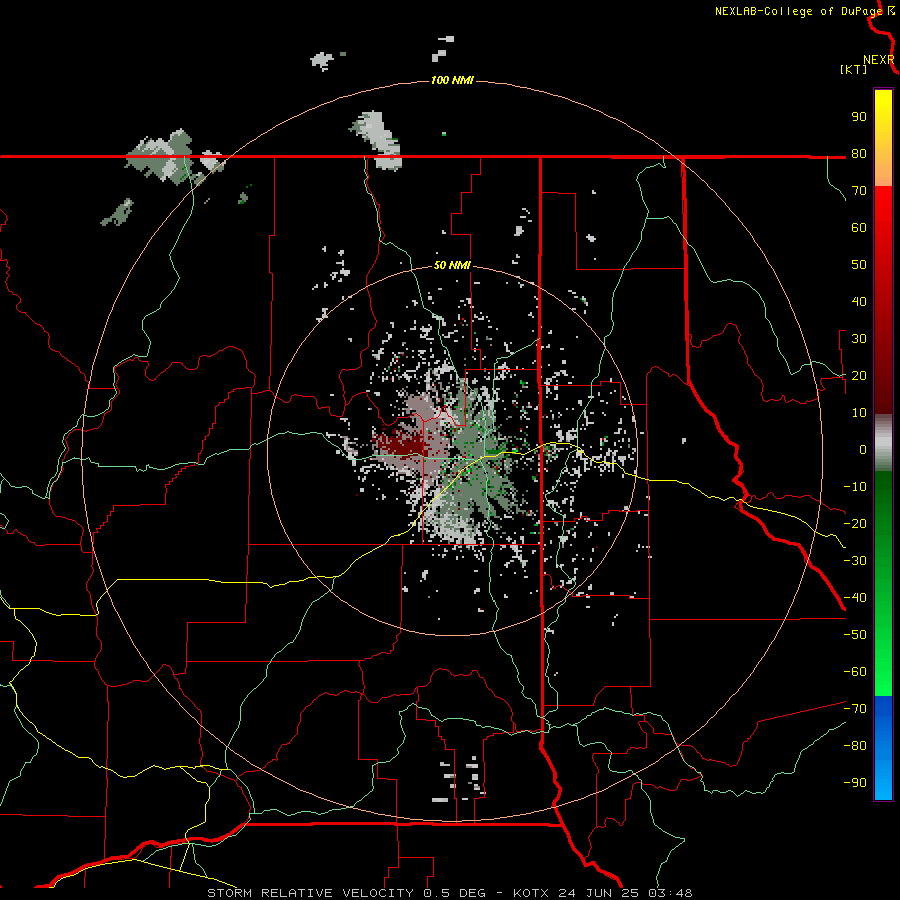The image size is (900, 900).
Task: Click the 40 value on velocity scale
Action: 859,301
